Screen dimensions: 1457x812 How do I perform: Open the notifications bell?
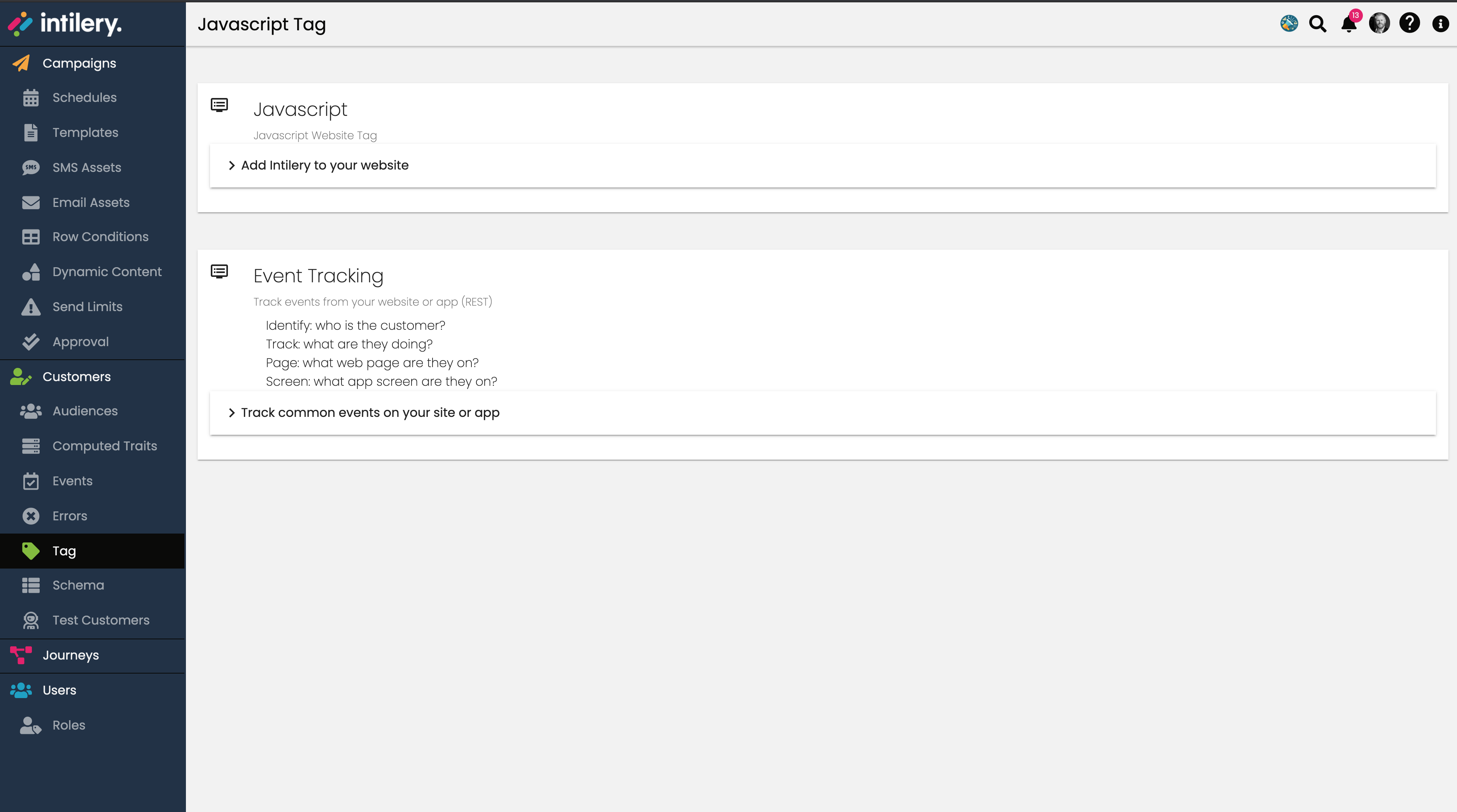click(1348, 24)
